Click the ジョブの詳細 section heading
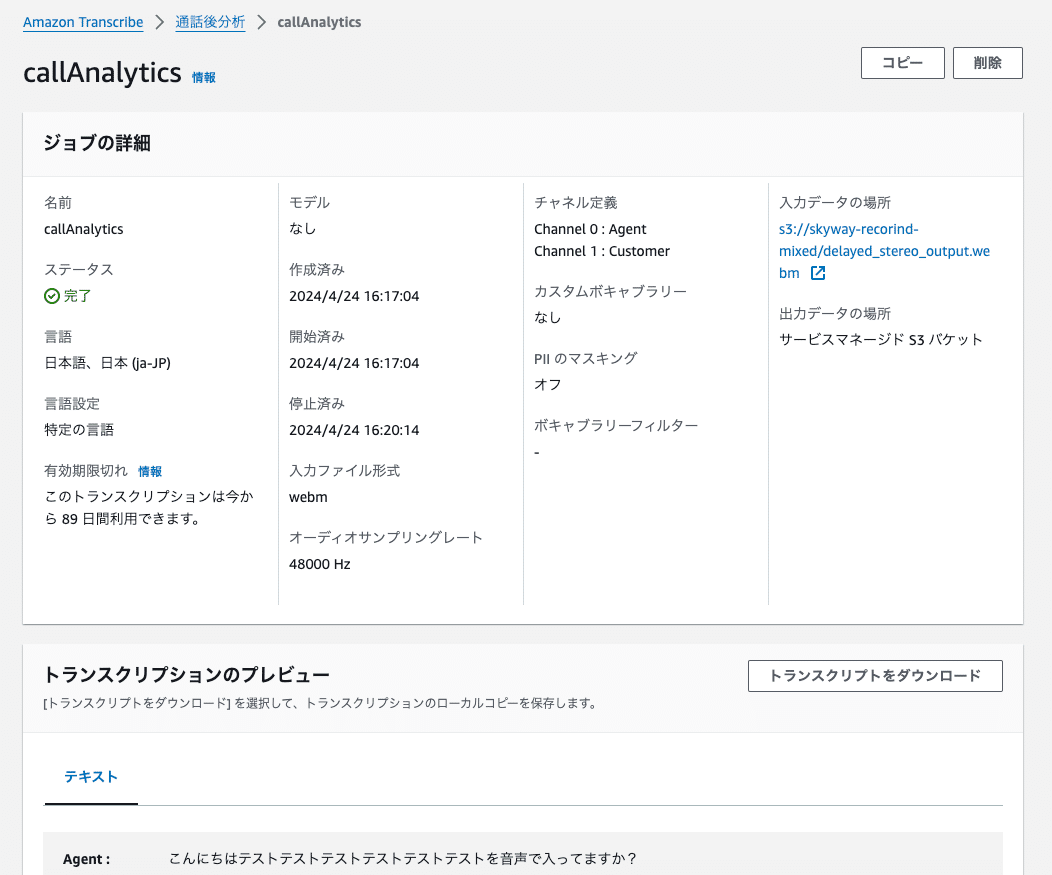1052x875 pixels. pos(97,143)
